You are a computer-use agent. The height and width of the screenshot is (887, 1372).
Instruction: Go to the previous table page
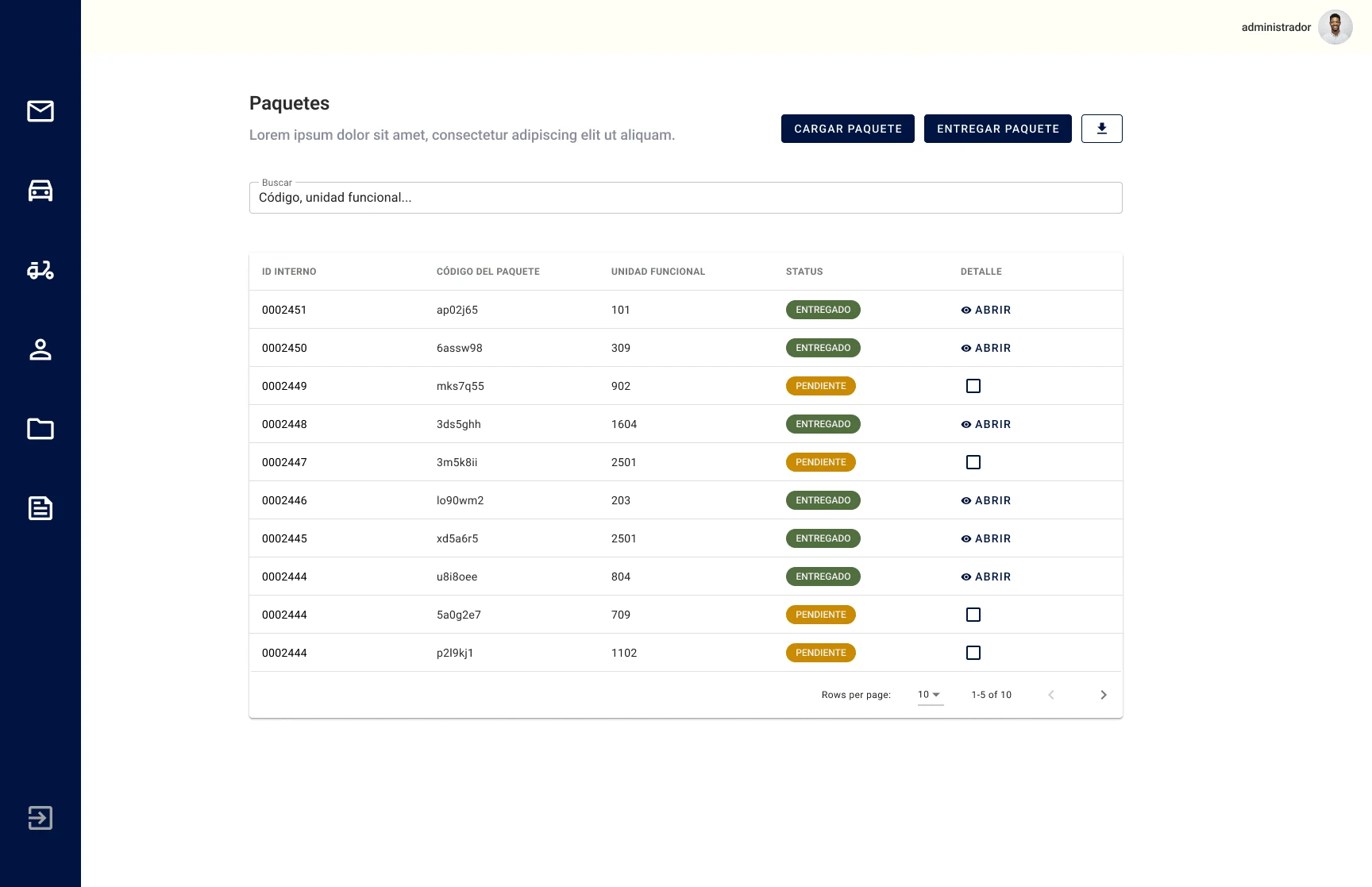point(1050,695)
